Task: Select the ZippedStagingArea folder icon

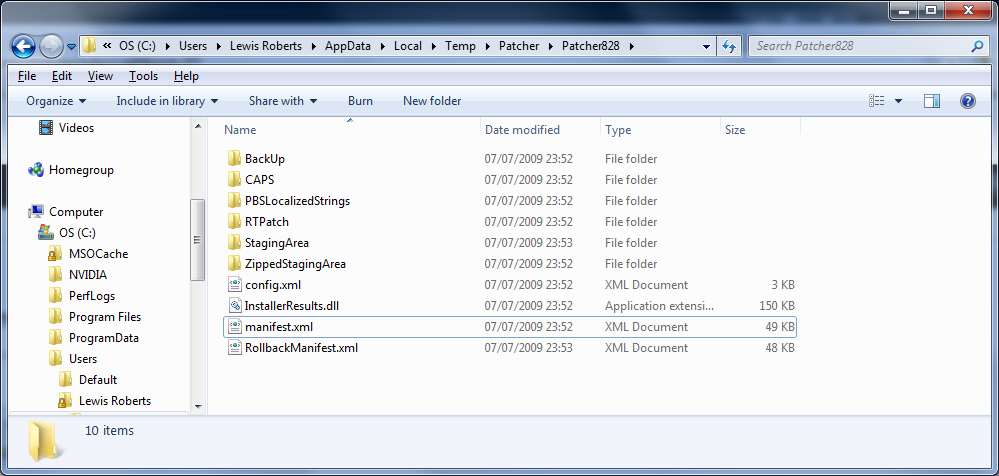Action: 234,263
